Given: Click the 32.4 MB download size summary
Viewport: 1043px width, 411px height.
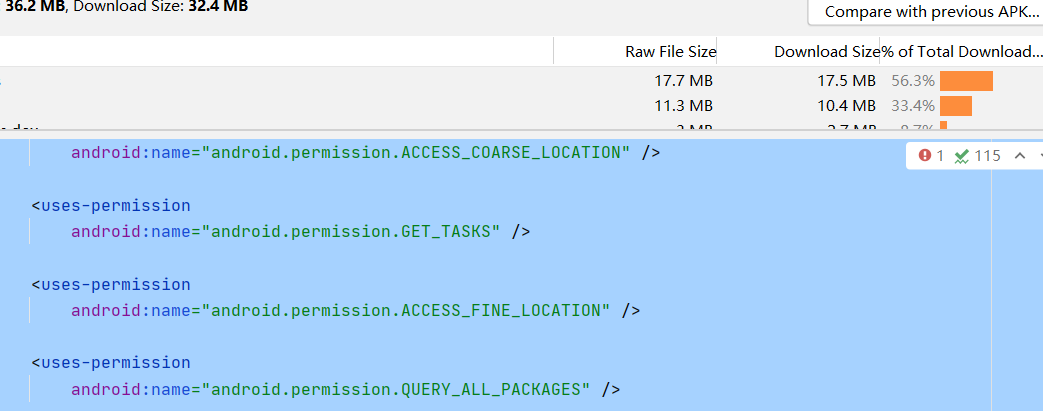Looking at the screenshot, I should (x=218, y=6).
